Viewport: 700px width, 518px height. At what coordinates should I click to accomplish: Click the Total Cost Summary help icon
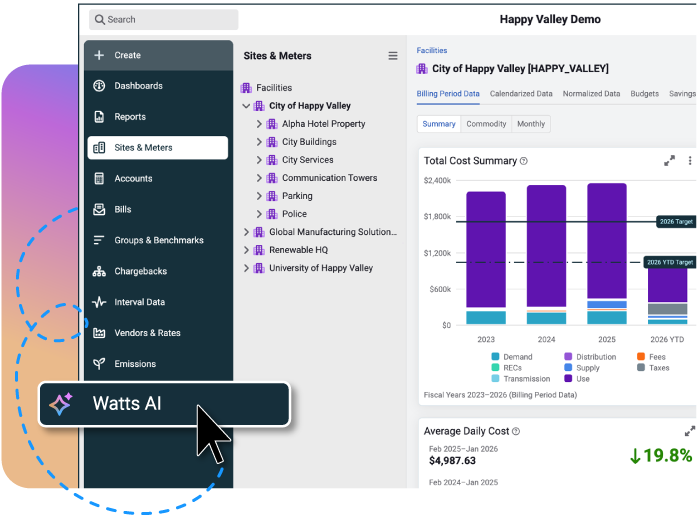(x=524, y=161)
